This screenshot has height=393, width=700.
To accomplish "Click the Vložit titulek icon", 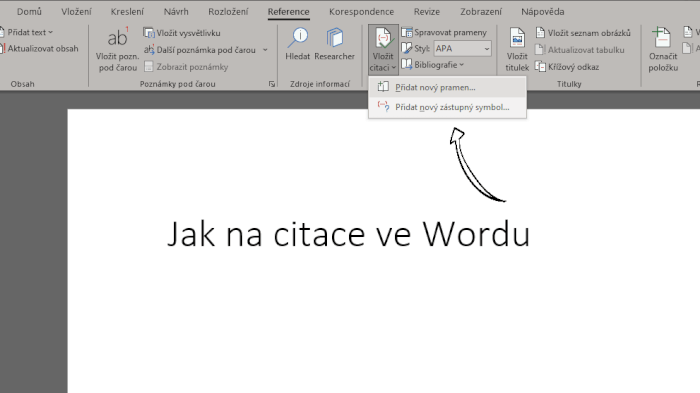I will pyautogui.click(x=517, y=38).
